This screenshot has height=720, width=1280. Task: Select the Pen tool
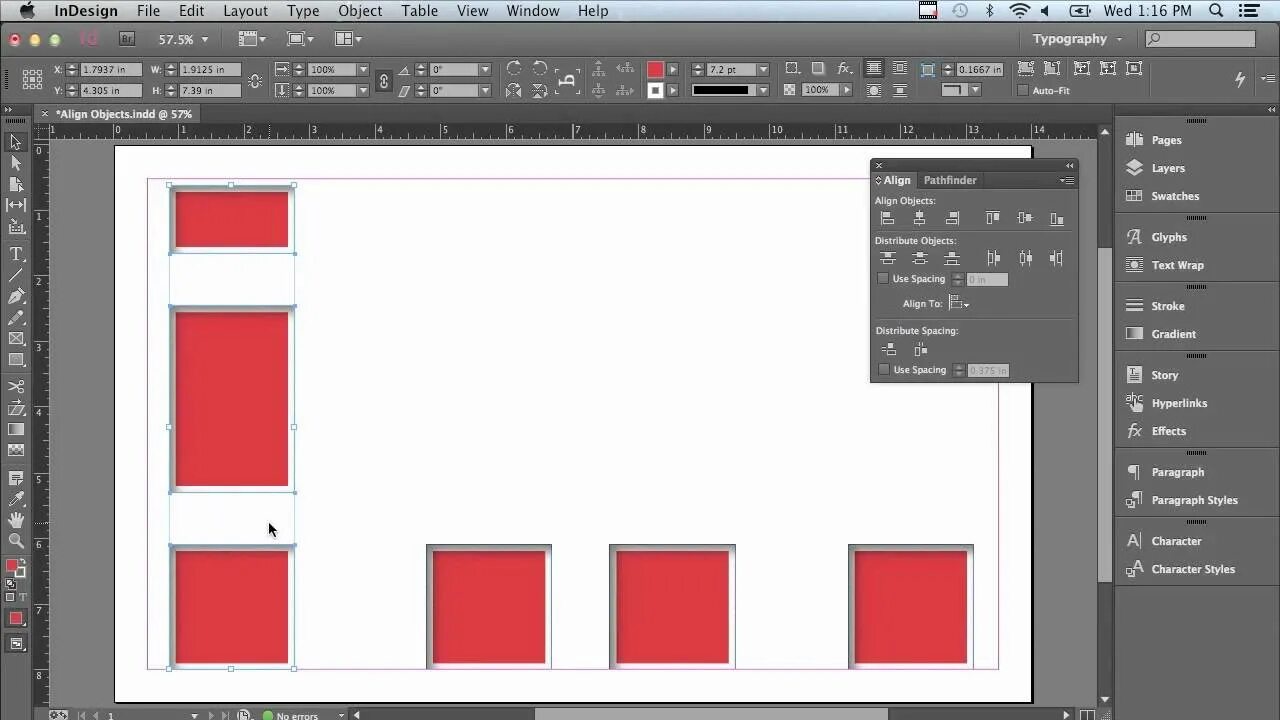[x=16, y=296]
